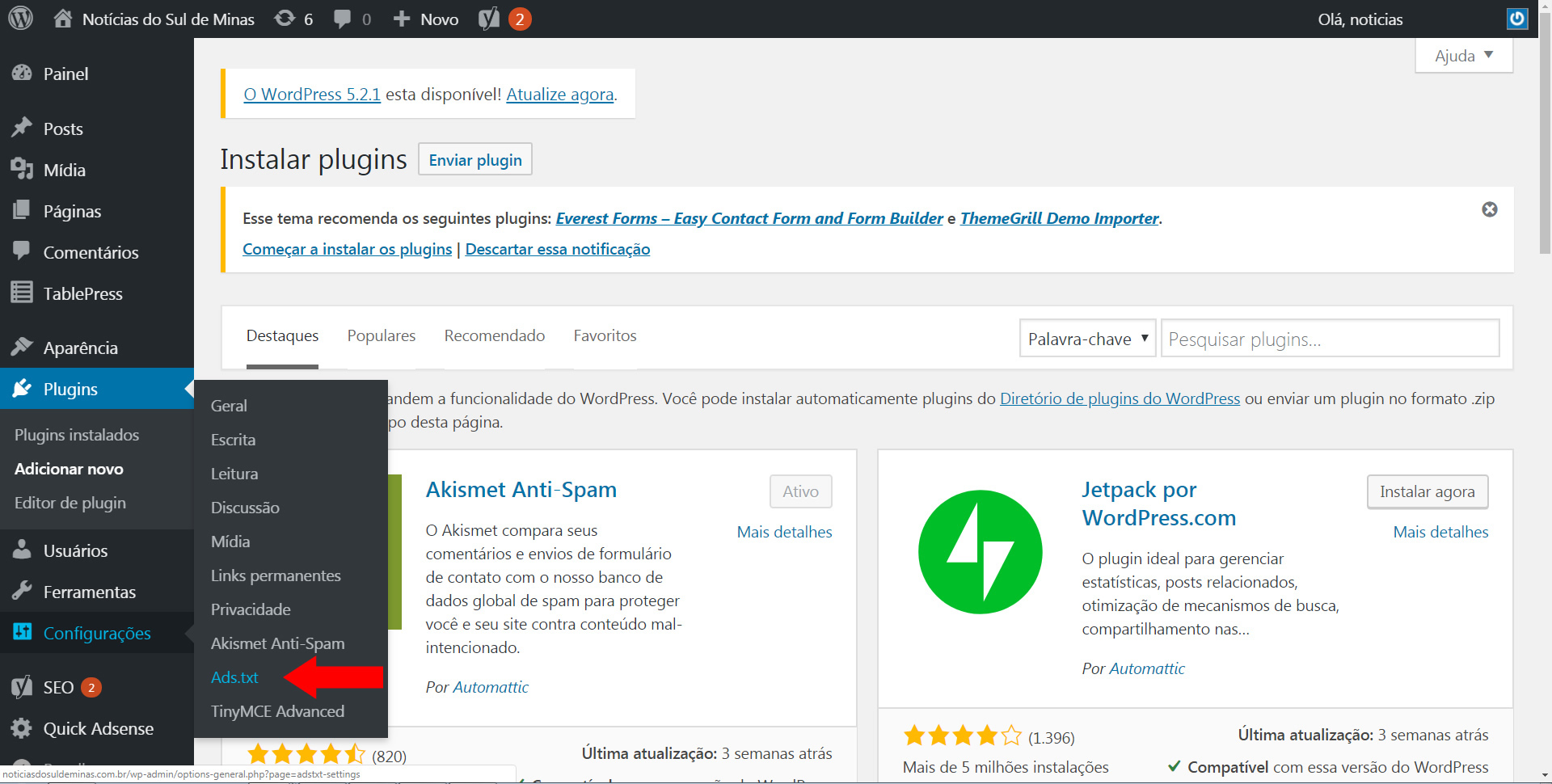Image resolution: width=1552 pixels, height=784 pixels.
Task: Click the Plugins plug icon
Action: tap(22, 389)
